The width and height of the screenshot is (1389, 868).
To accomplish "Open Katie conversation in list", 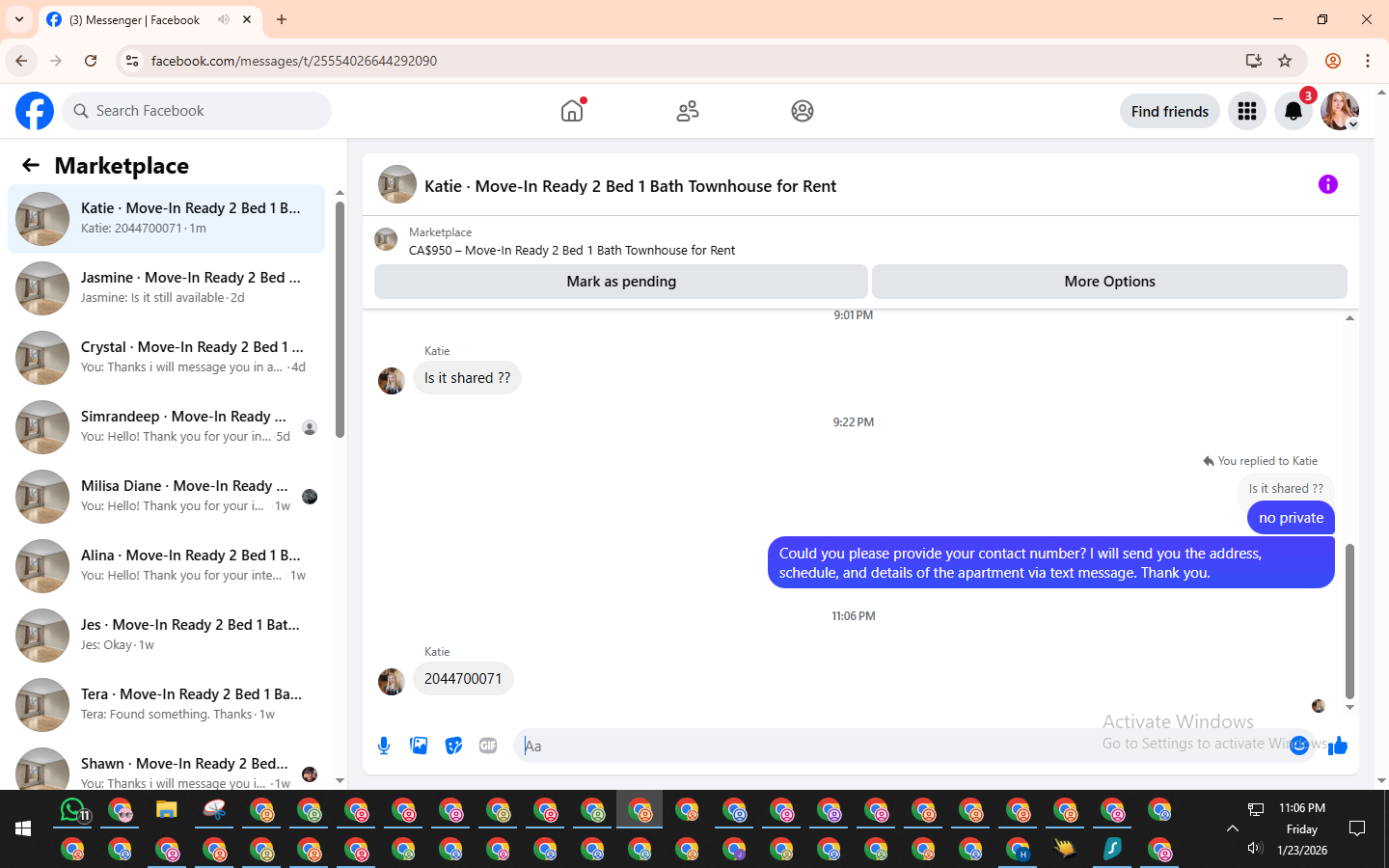I will 166,219.
